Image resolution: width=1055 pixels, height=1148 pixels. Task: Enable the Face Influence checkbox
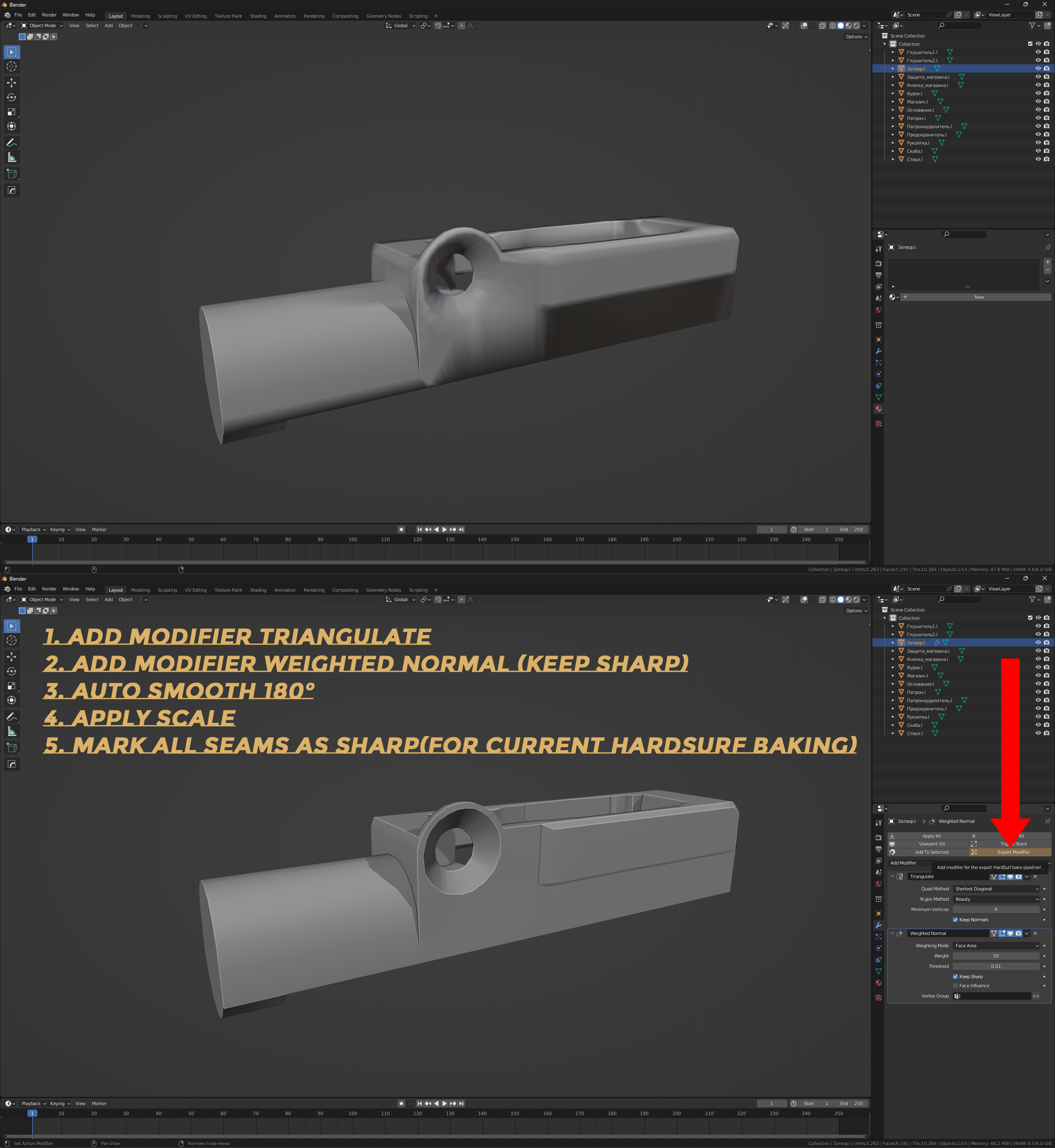point(955,986)
